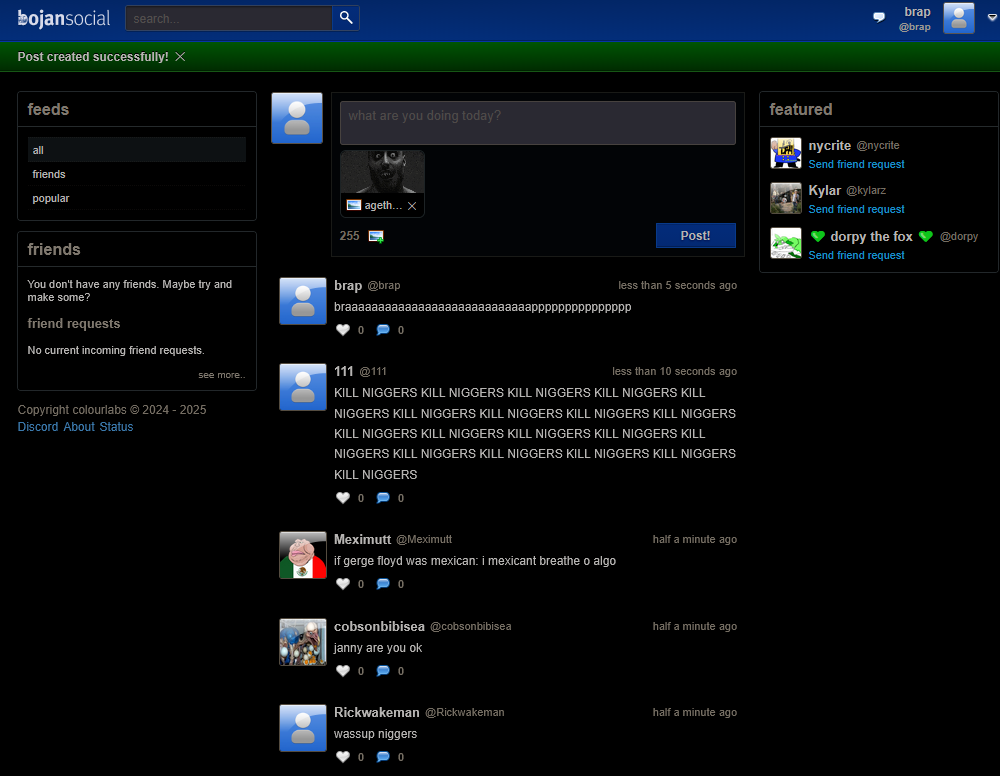
Task: Focus the search input field
Action: click(x=229, y=18)
